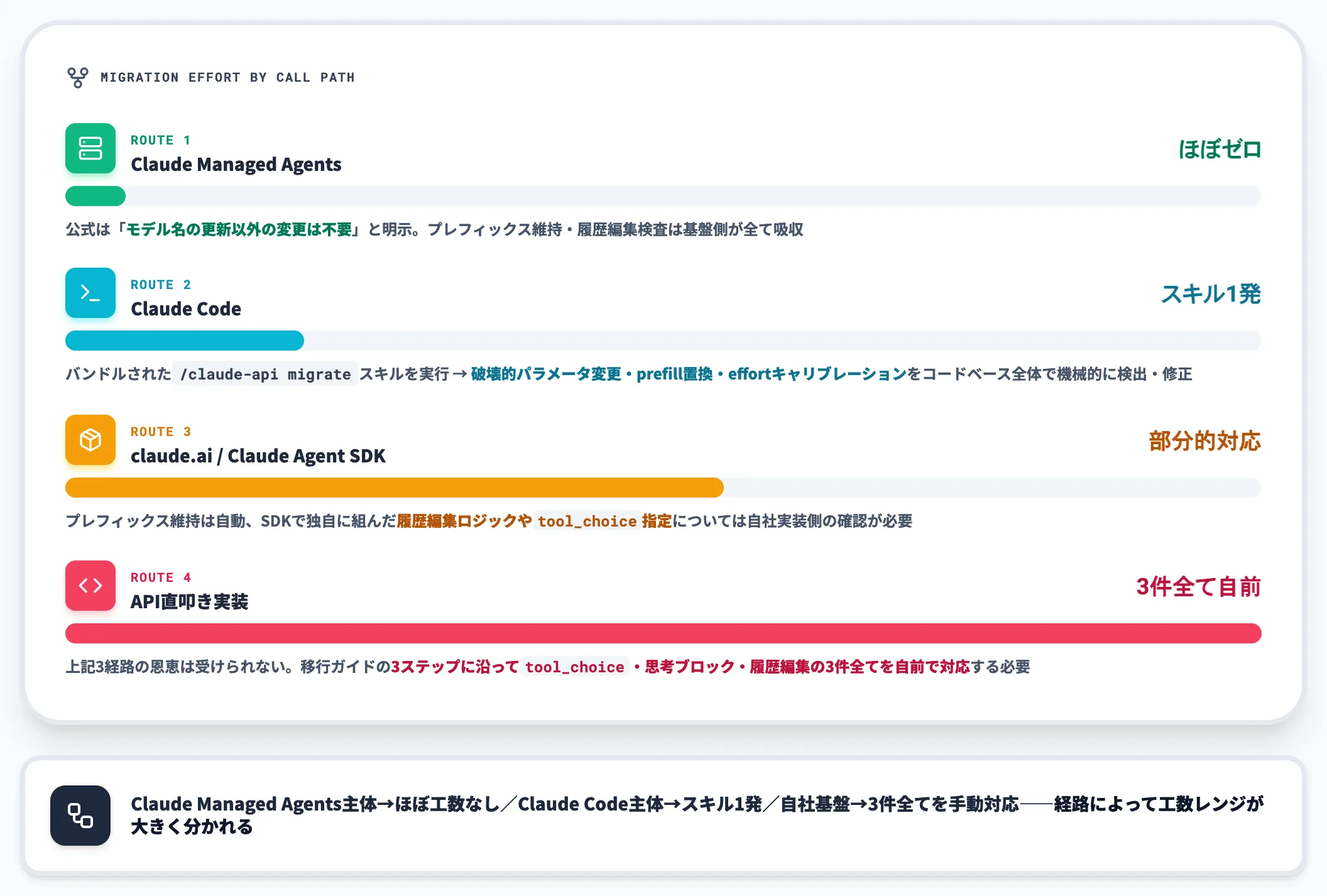Click the red tool_choice code chip in Route 4
This screenshot has height=896, width=1327.
[575, 667]
